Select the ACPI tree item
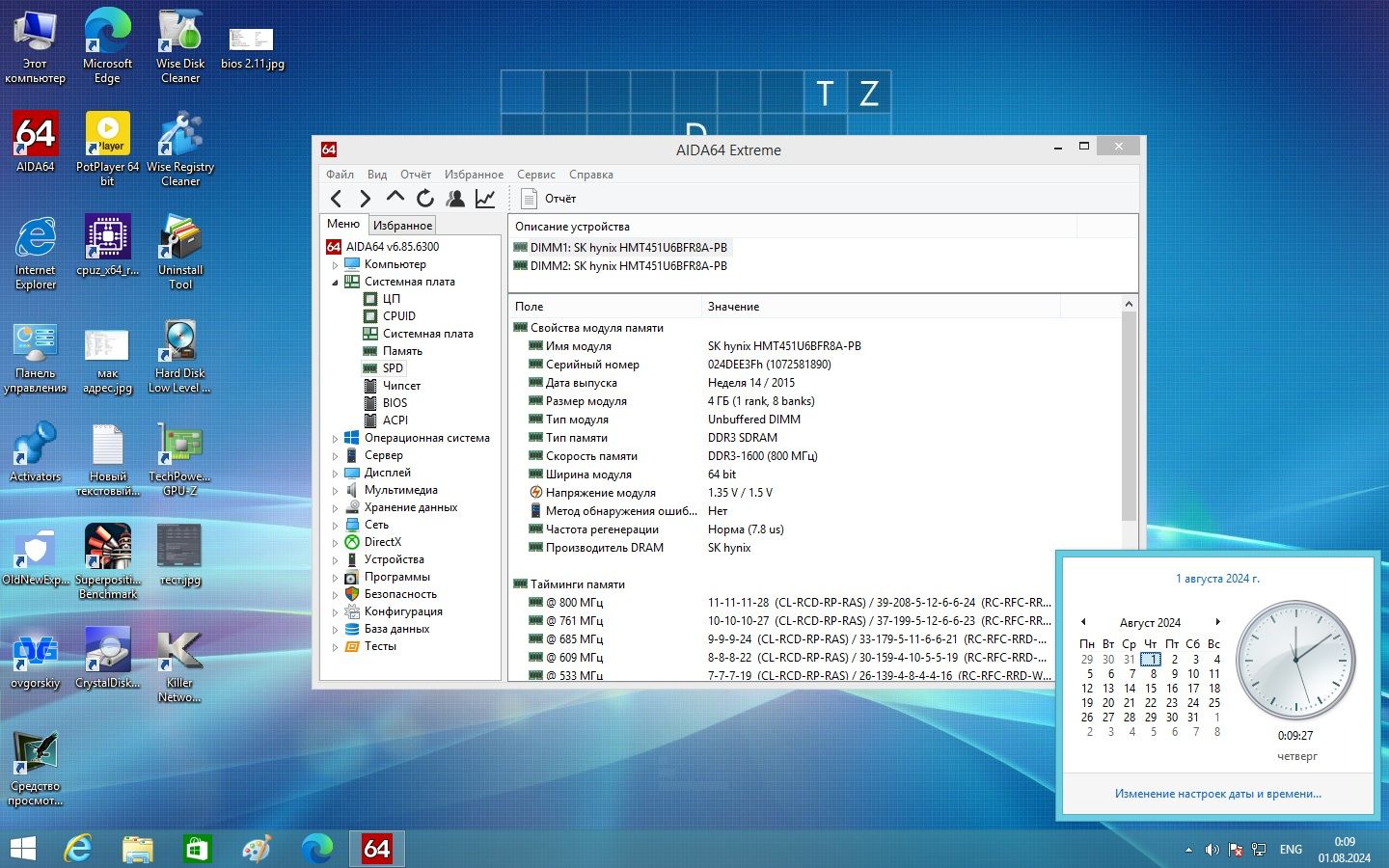This screenshot has height=868, width=1389. (395, 420)
